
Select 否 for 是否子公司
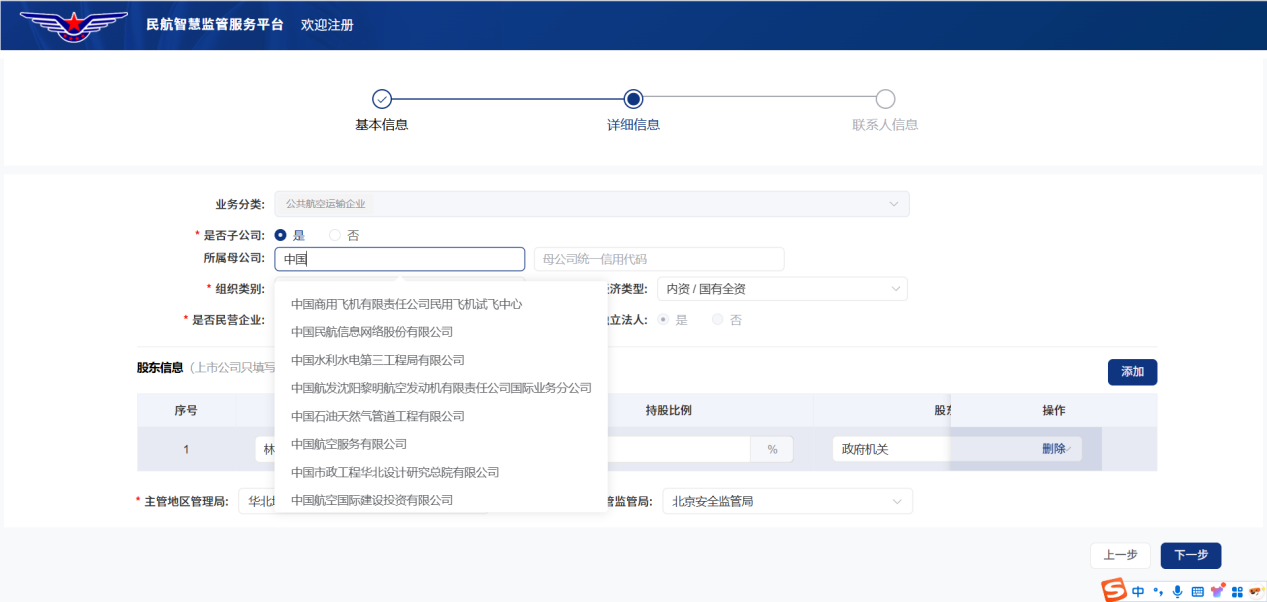pyautogui.click(x=334, y=234)
